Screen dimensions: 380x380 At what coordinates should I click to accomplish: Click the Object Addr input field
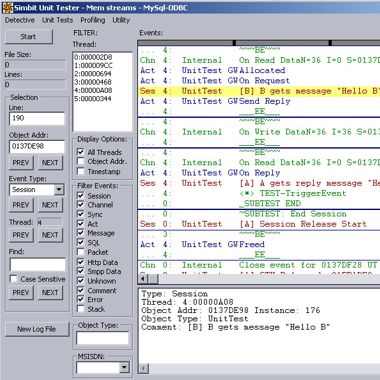click(37, 147)
